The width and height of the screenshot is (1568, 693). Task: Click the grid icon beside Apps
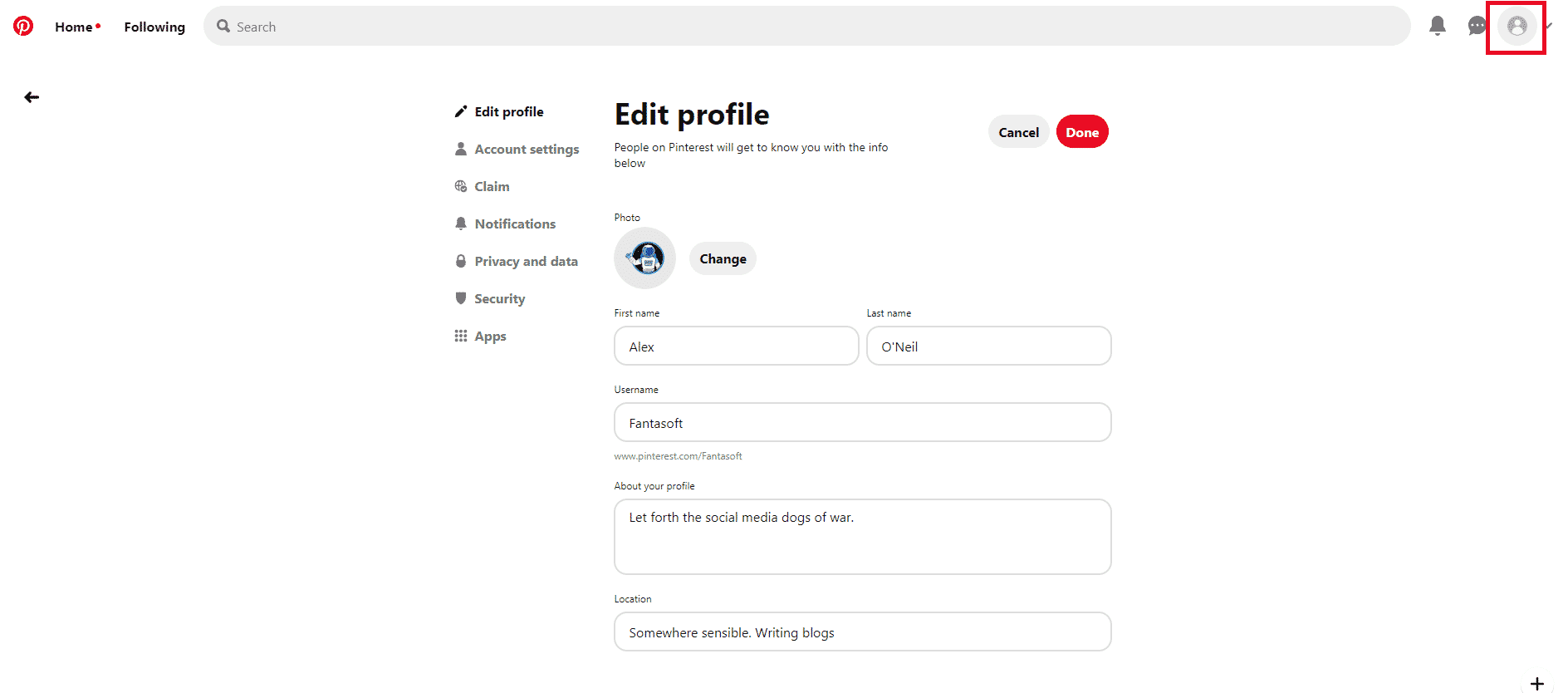pyautogui.click(x=461, y=336)
